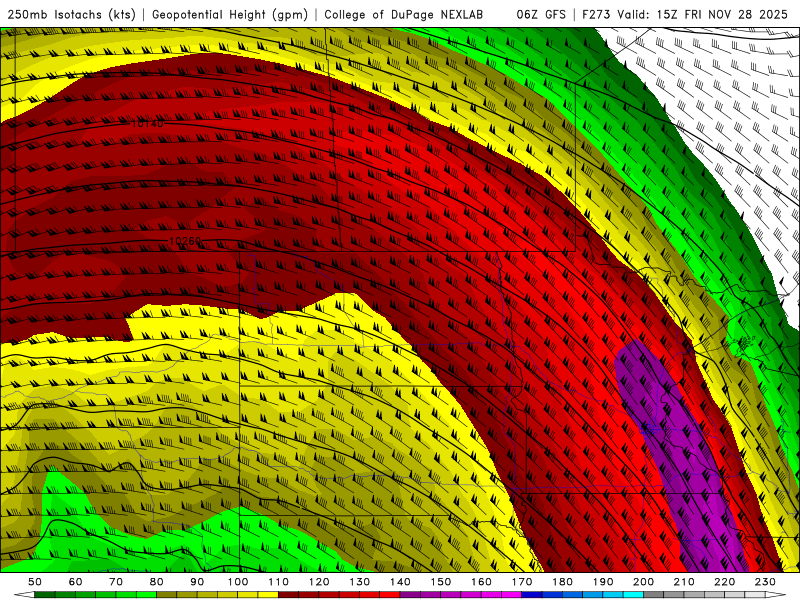Click the 190 value on the color scale
The image size is (800, 600).
coord(603,582)
